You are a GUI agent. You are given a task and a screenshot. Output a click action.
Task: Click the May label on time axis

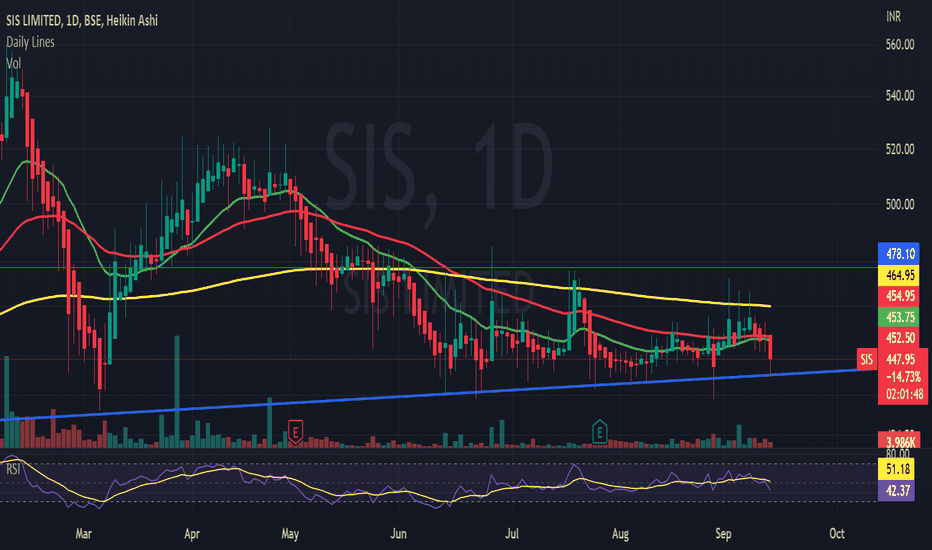(290, 533)
